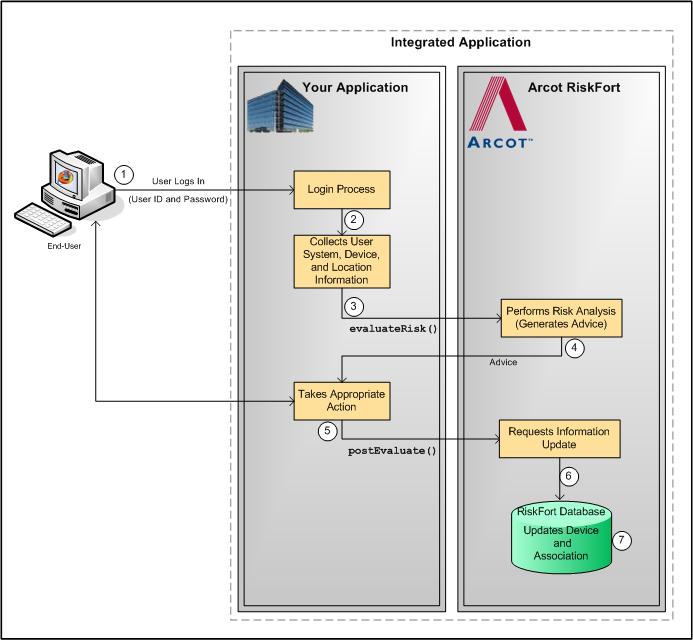The image size is (693, 640).
Task: Select the Takes Appropriate Action box
Action: pos(342,401)
